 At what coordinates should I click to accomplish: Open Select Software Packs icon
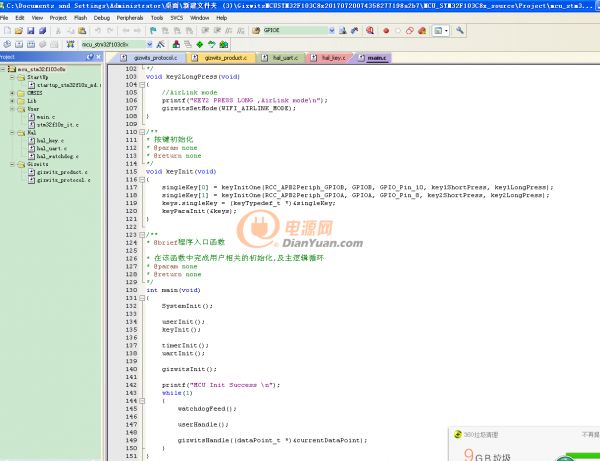pos(212,44)
